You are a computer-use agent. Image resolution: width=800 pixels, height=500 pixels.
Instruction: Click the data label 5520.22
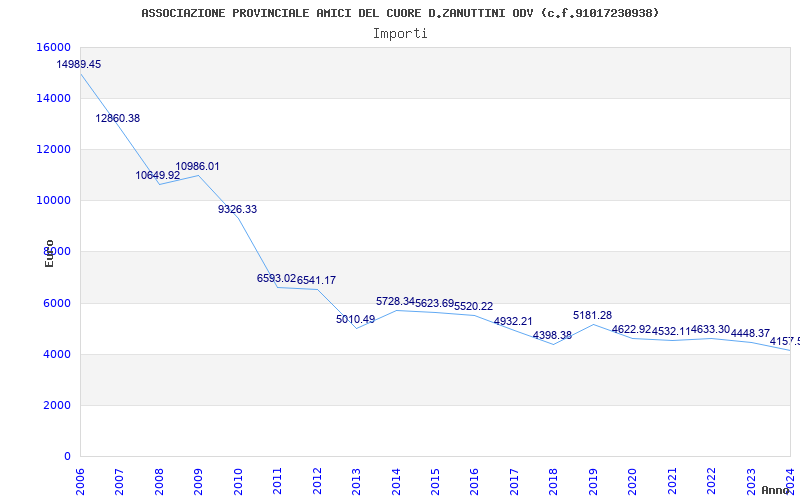tap(473, 306)
